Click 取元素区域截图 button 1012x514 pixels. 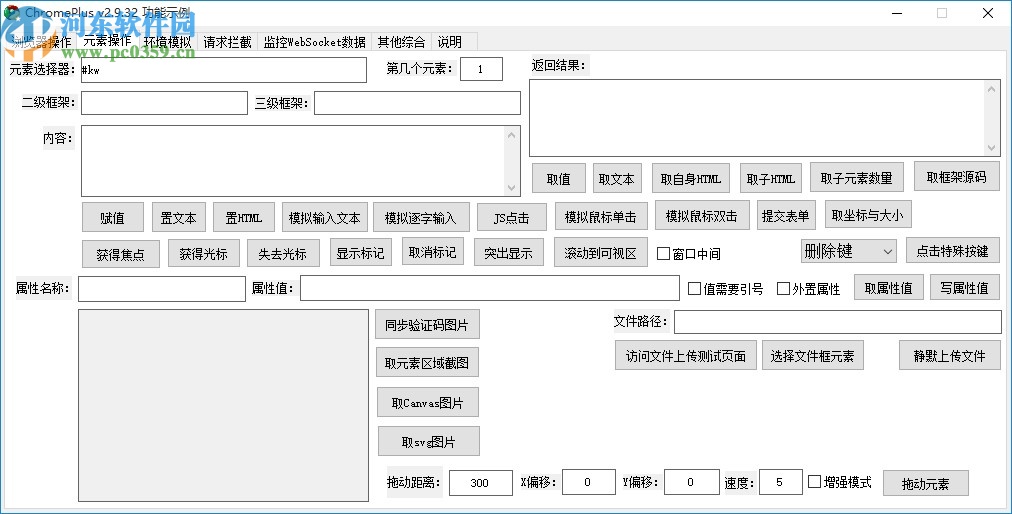tap(427, 363)
